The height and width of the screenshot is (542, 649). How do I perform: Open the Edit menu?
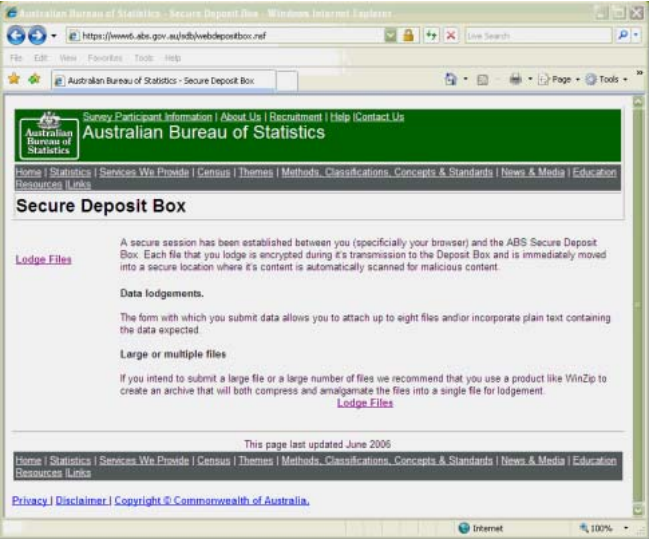pyautogui.click(x=41, y=58)
